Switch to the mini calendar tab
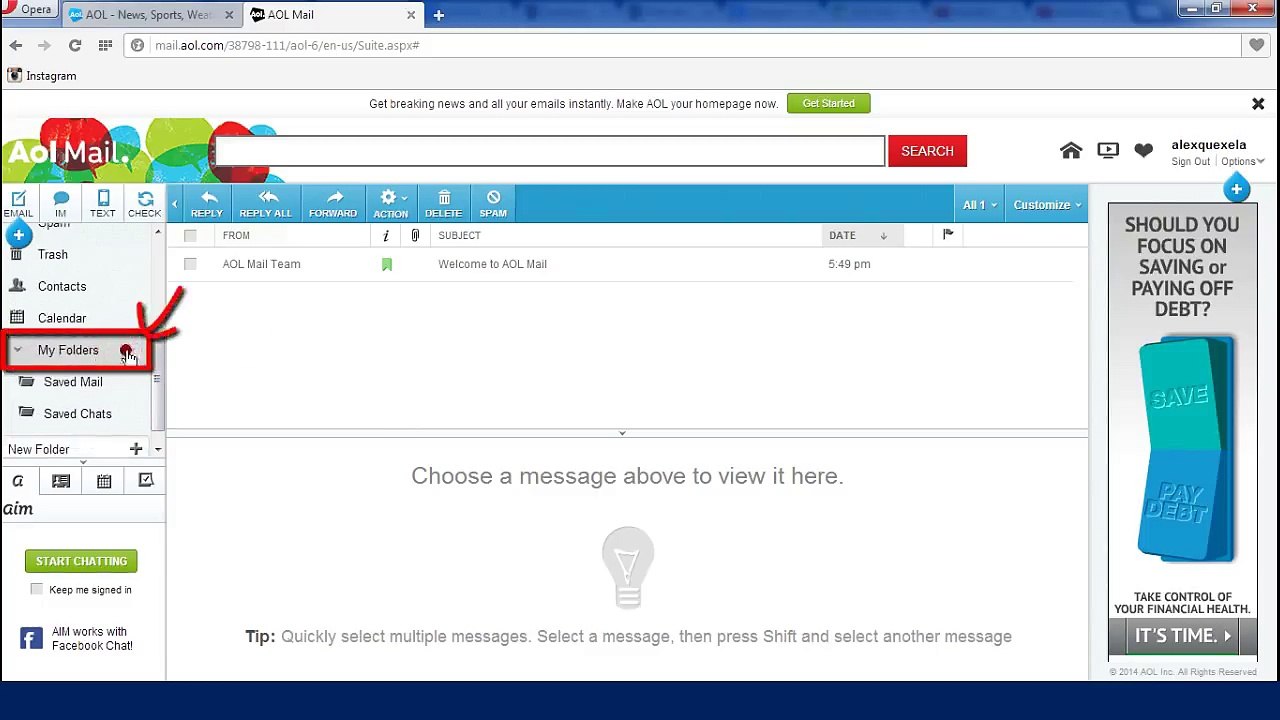 click(104, 481)
